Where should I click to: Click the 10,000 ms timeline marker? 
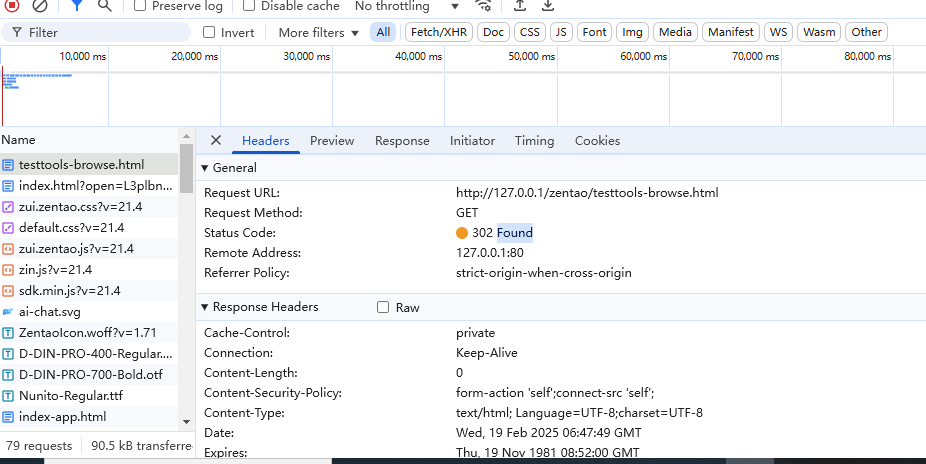(83, 57)
